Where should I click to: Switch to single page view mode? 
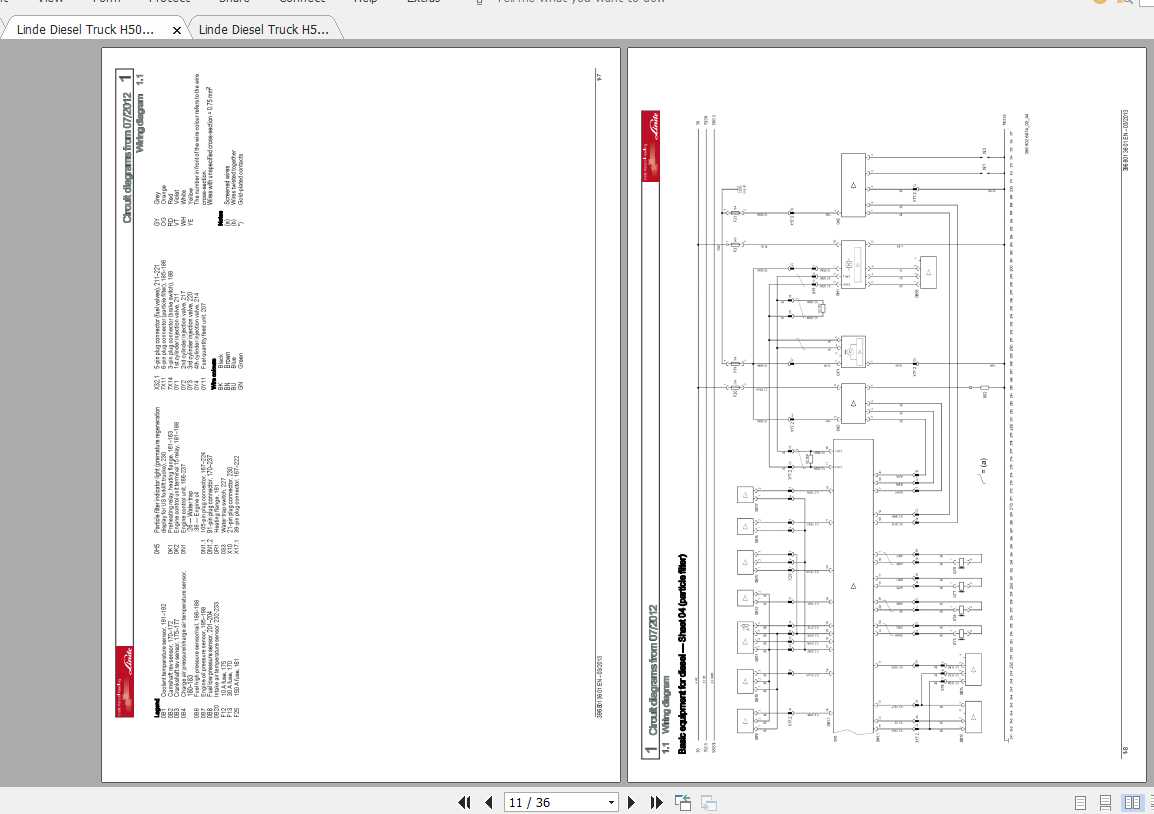tap(1080, 803)
